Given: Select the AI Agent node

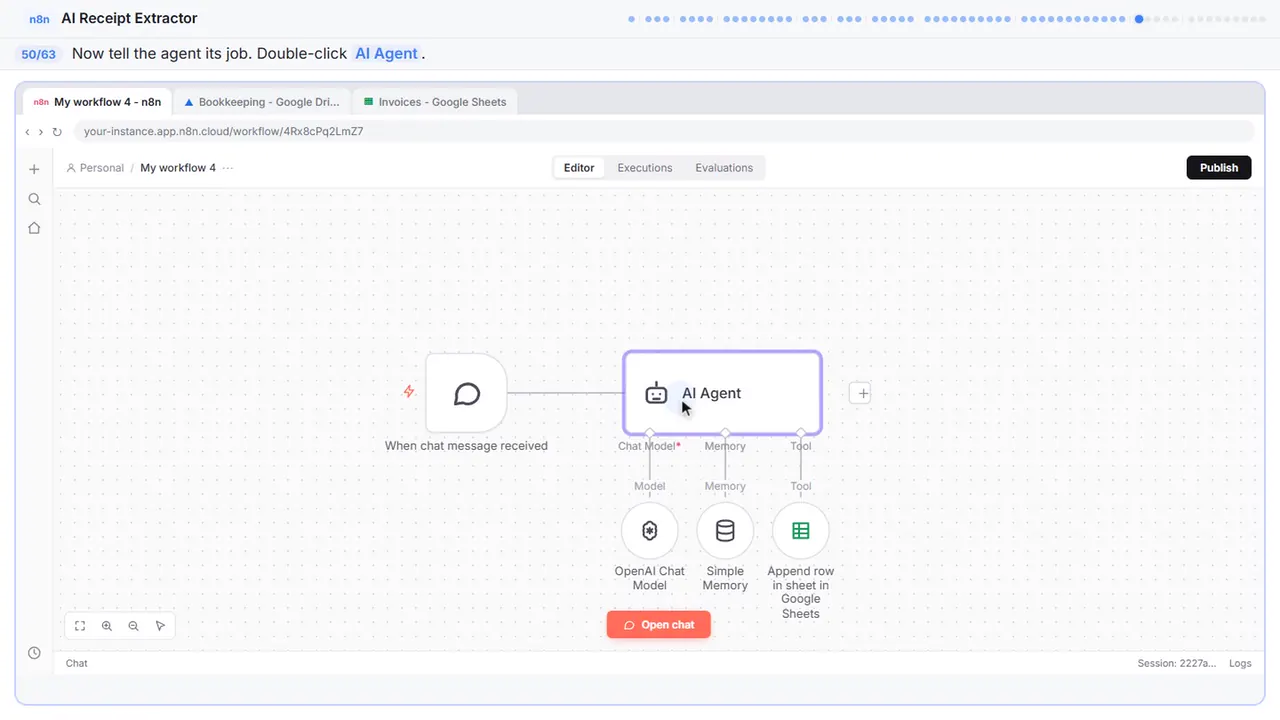Looking at the screenshot, I should pos(722,393).
